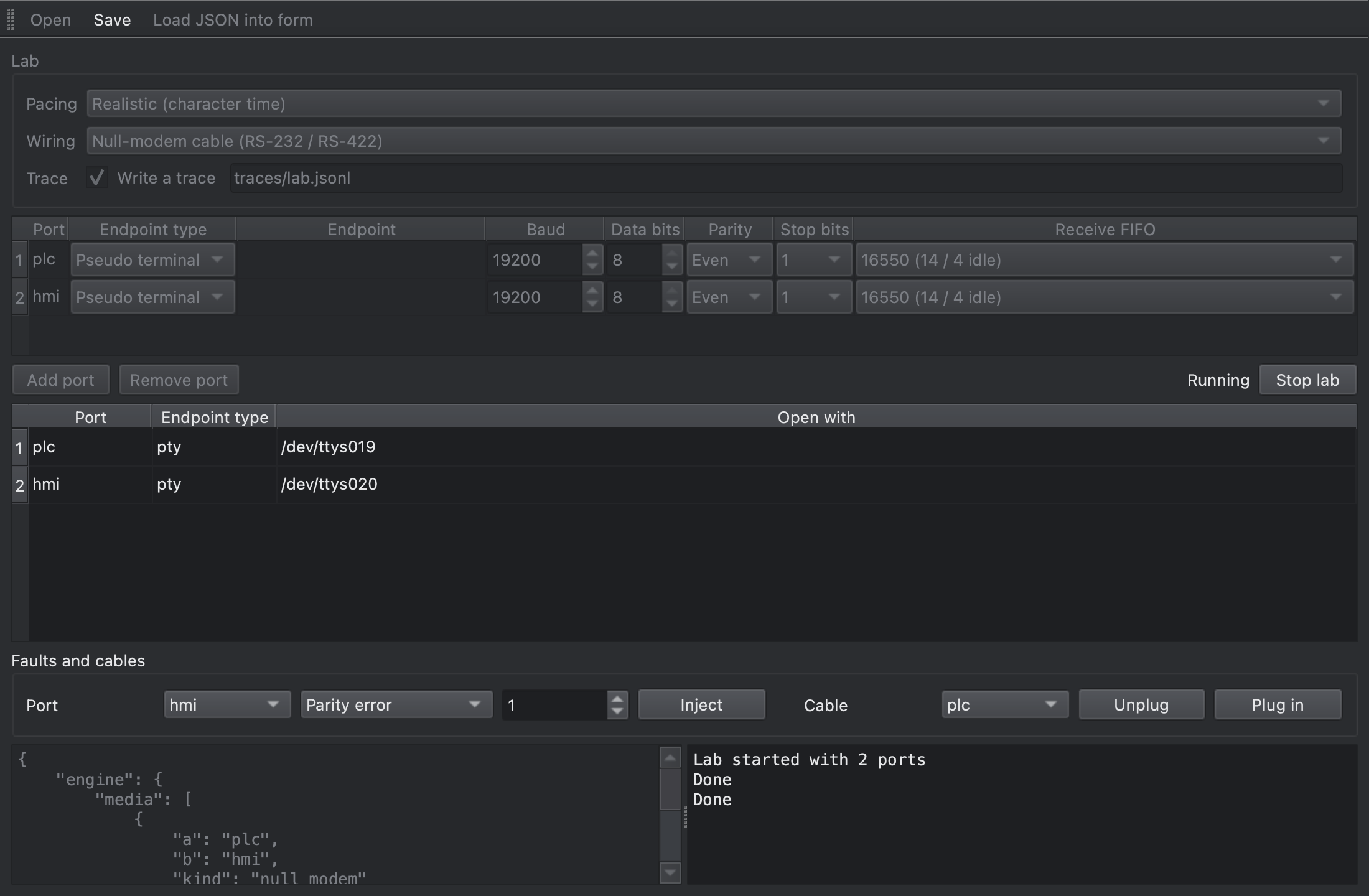Click the JSON pane scrollbar thumb
Image resolution: width=1369 pixels, height=896 pixels.
(670, 789)
